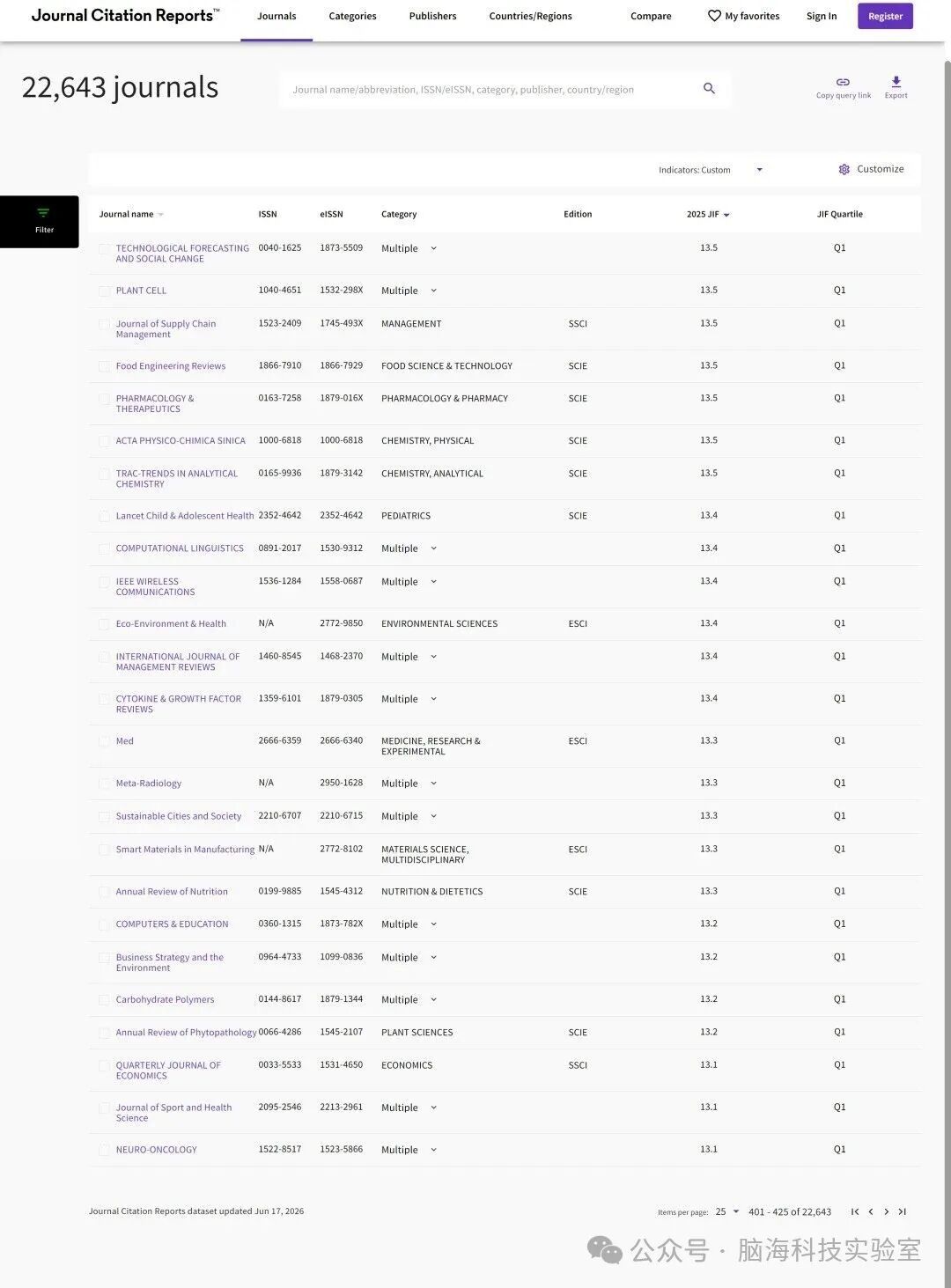Open Annual Review of Nutrition link
951x1288 pixels.
coord(172,892)
